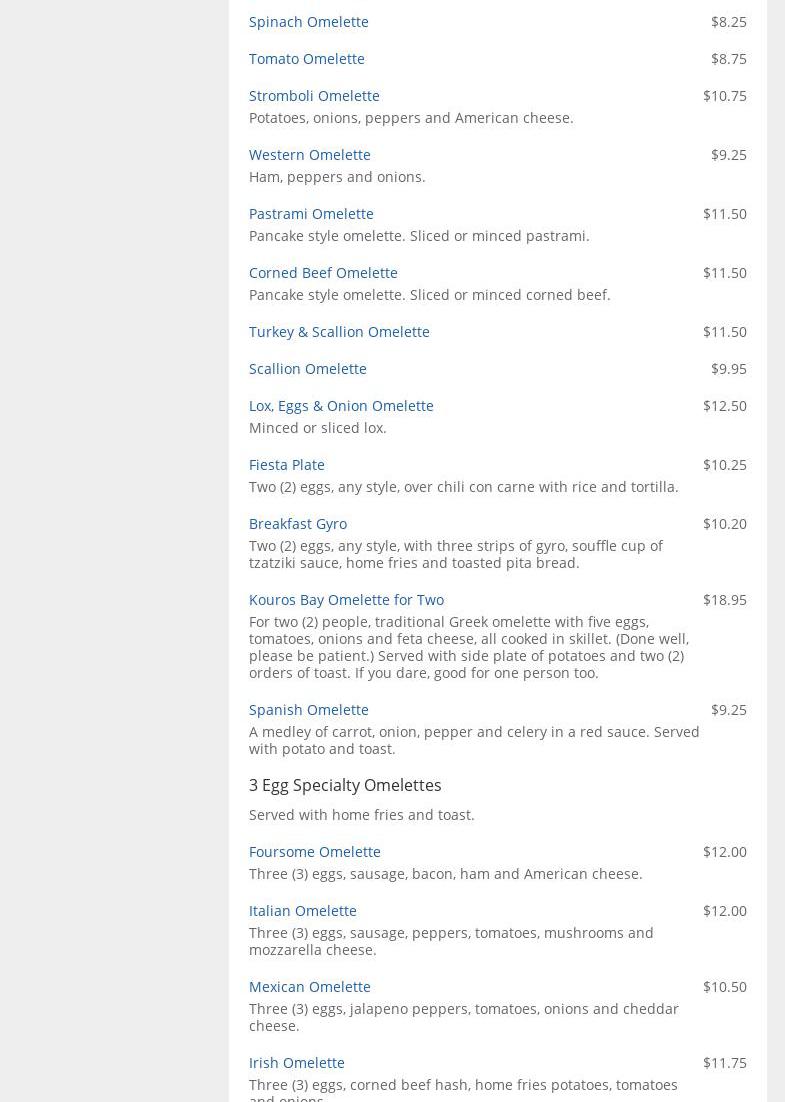Open the Spinach Omelette menu item
The height and width of the screenshot is (1102, 785).
tap(308, 21)
